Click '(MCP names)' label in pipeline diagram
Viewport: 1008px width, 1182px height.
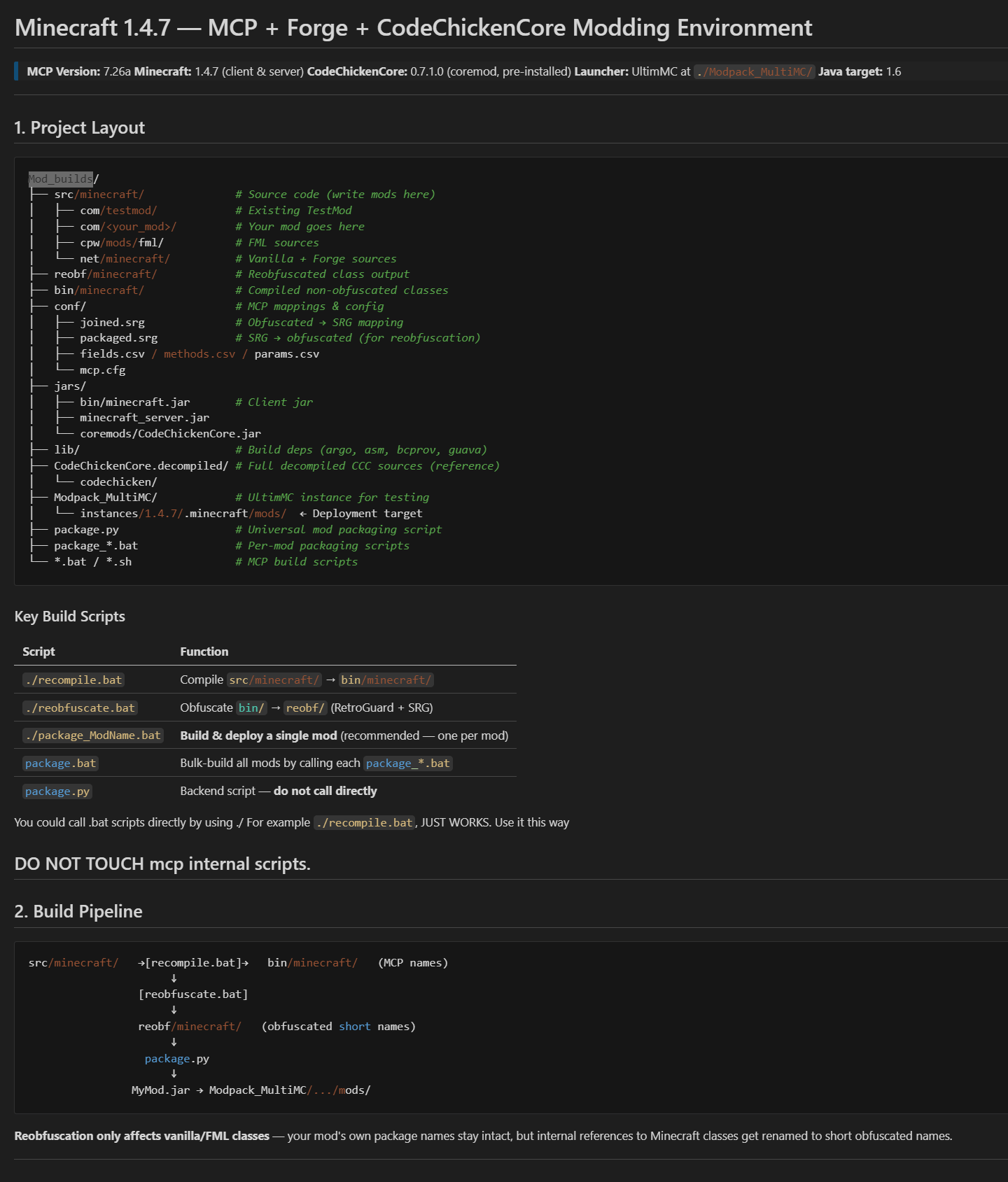413,963
